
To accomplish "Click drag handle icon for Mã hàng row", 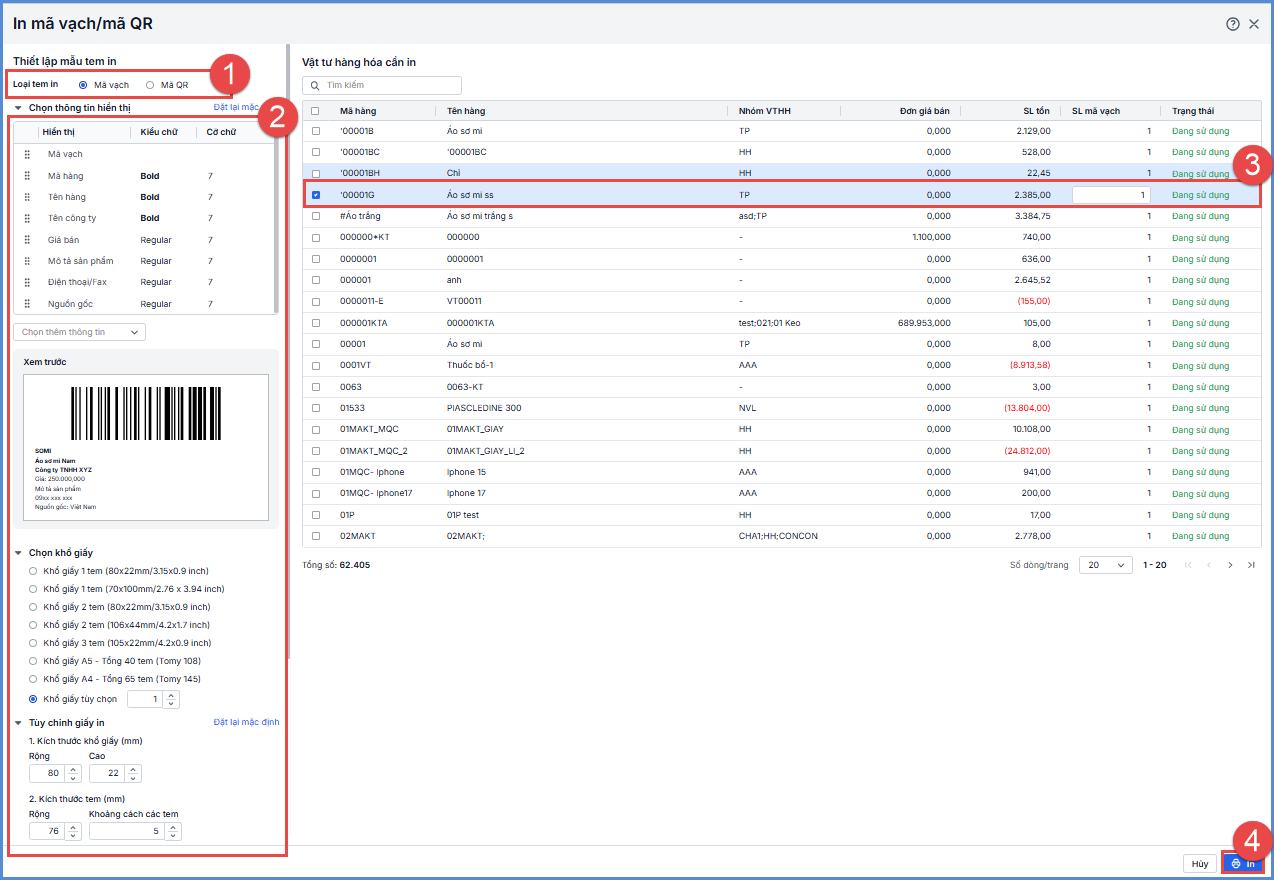I will coord(28,176).
